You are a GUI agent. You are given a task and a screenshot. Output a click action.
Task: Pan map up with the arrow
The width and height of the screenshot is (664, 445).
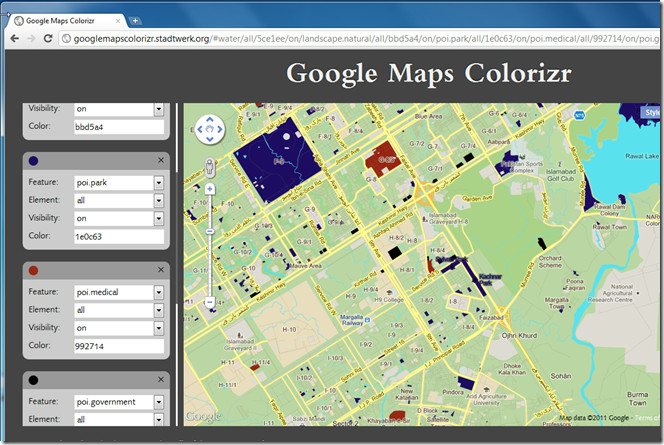[x=210, y=120]
